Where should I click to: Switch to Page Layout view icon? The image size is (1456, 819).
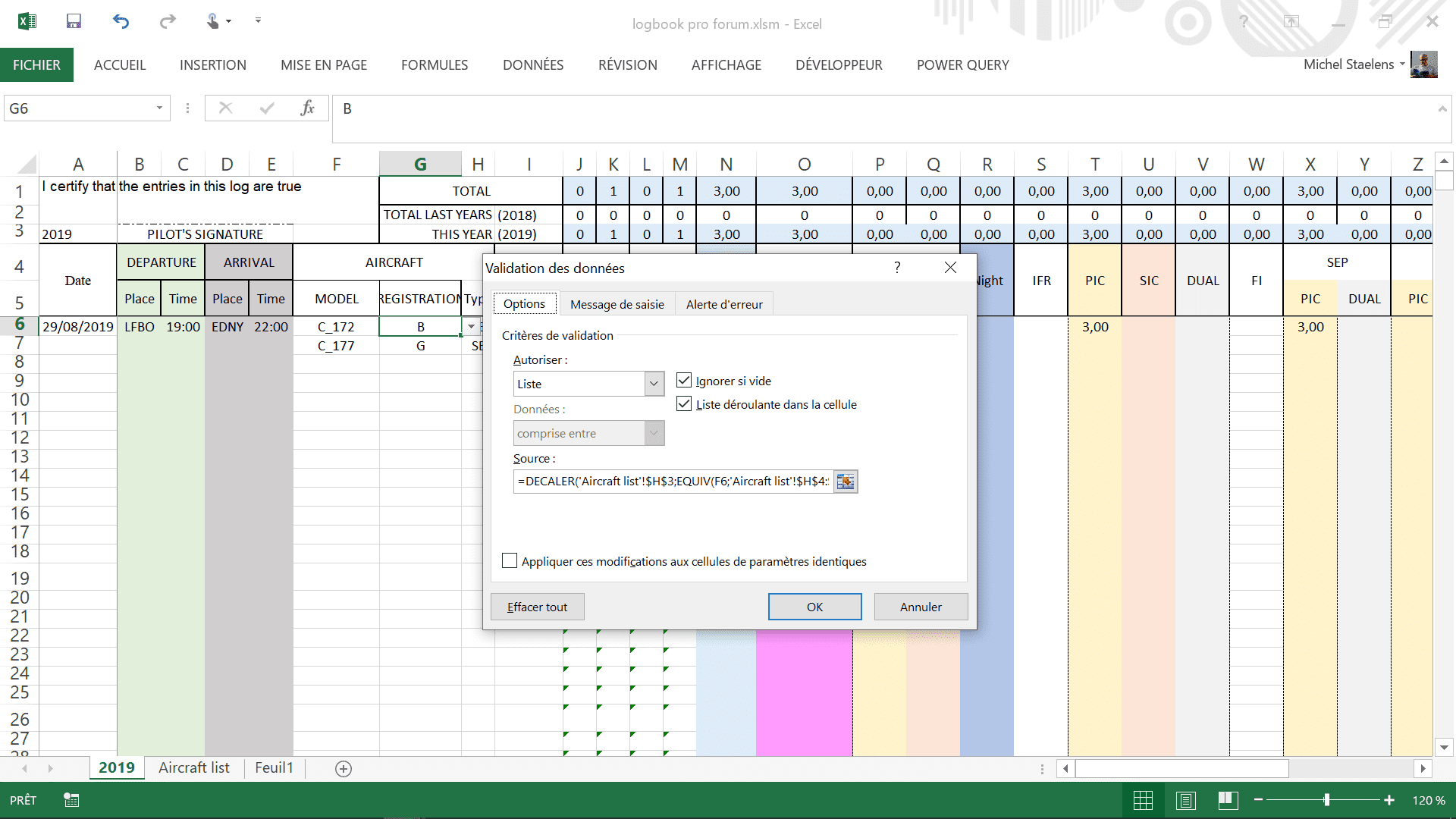point(1186,800)
